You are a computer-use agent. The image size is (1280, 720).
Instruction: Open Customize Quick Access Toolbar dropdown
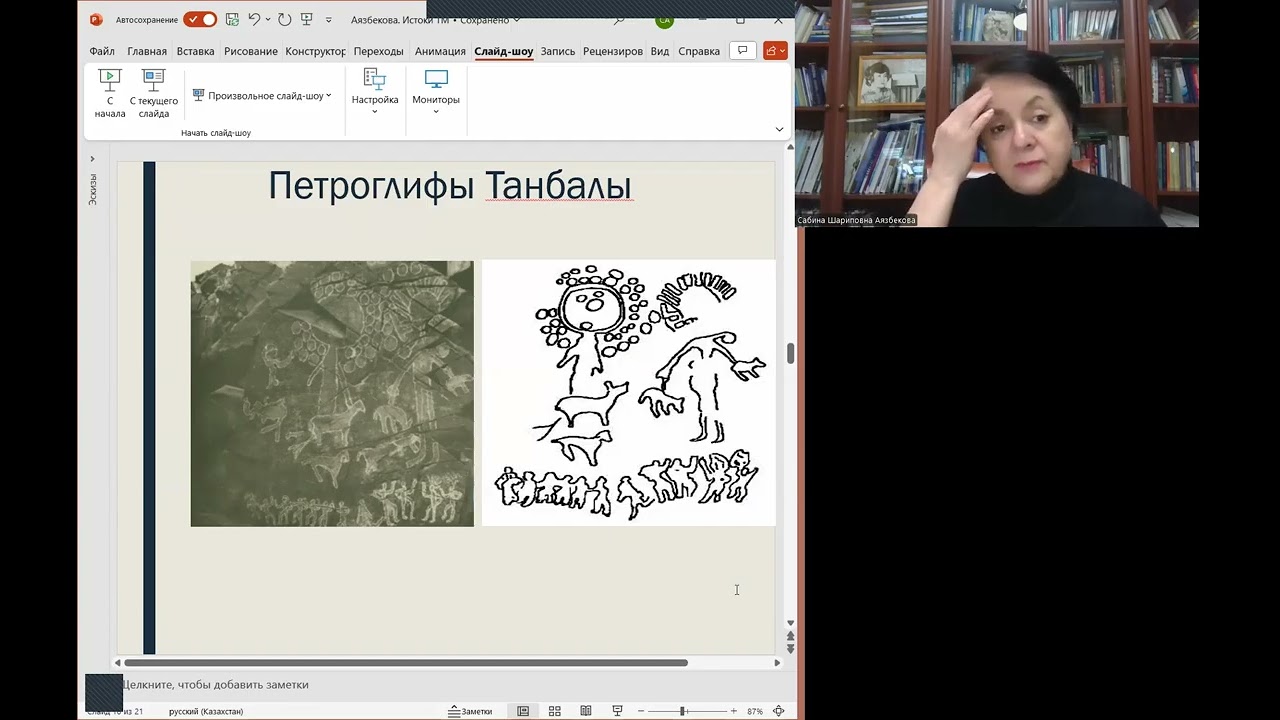pyautogui.click(x=329, y=19)
